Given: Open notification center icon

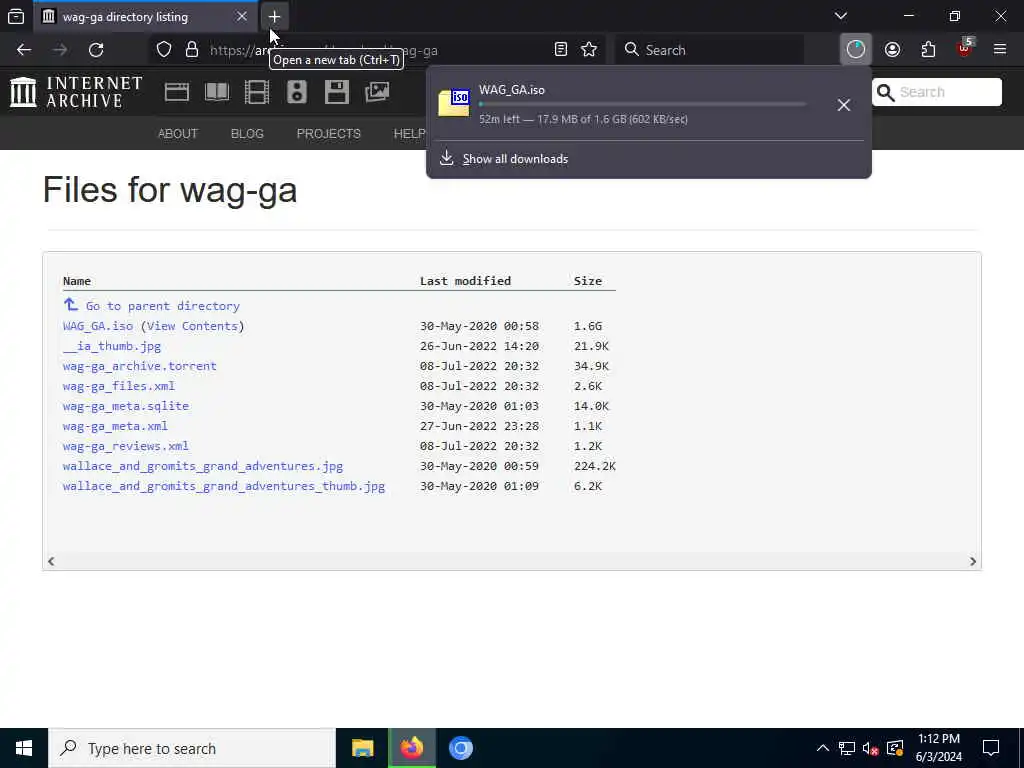Looking at the screenshot, I should (x=991, y=748).
